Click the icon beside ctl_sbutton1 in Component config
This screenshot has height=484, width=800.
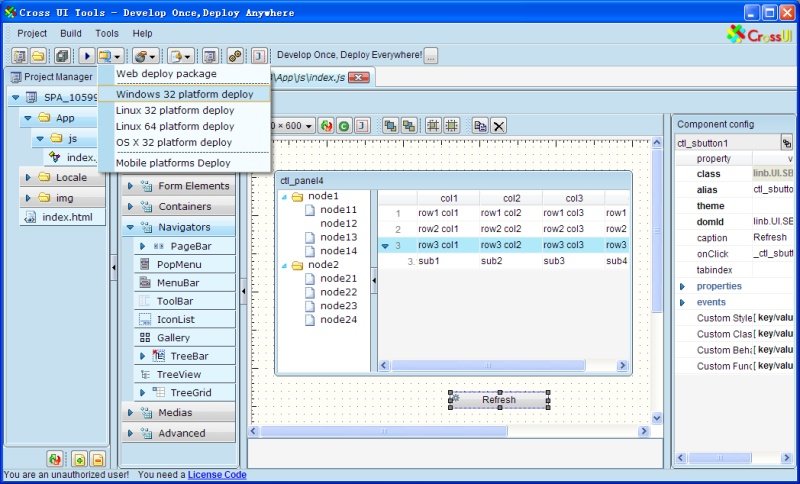click(x=786, y=143)
